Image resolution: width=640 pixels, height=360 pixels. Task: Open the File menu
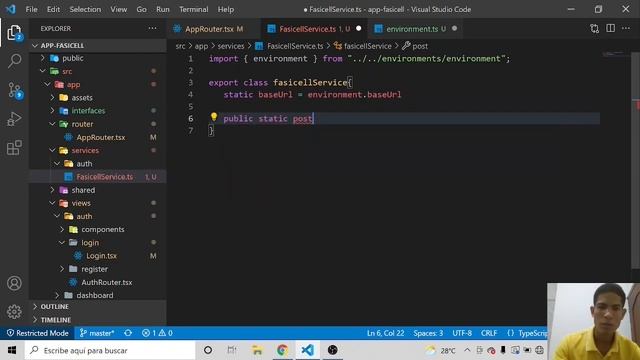pos(31,9)
